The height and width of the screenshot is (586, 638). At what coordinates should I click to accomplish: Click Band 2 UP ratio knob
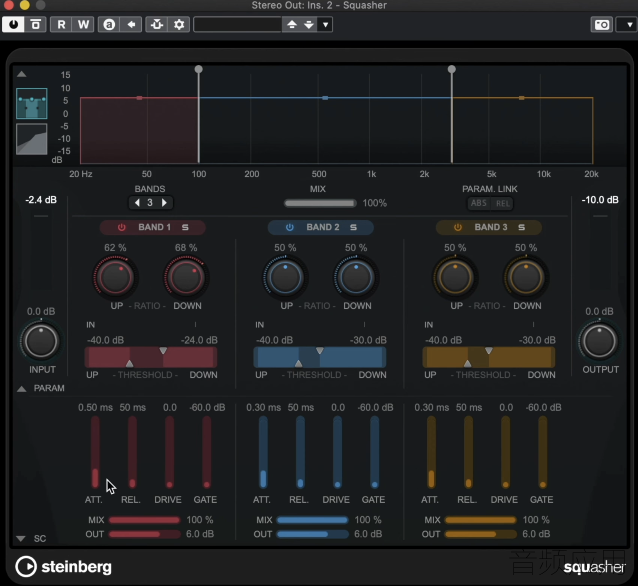285,278
